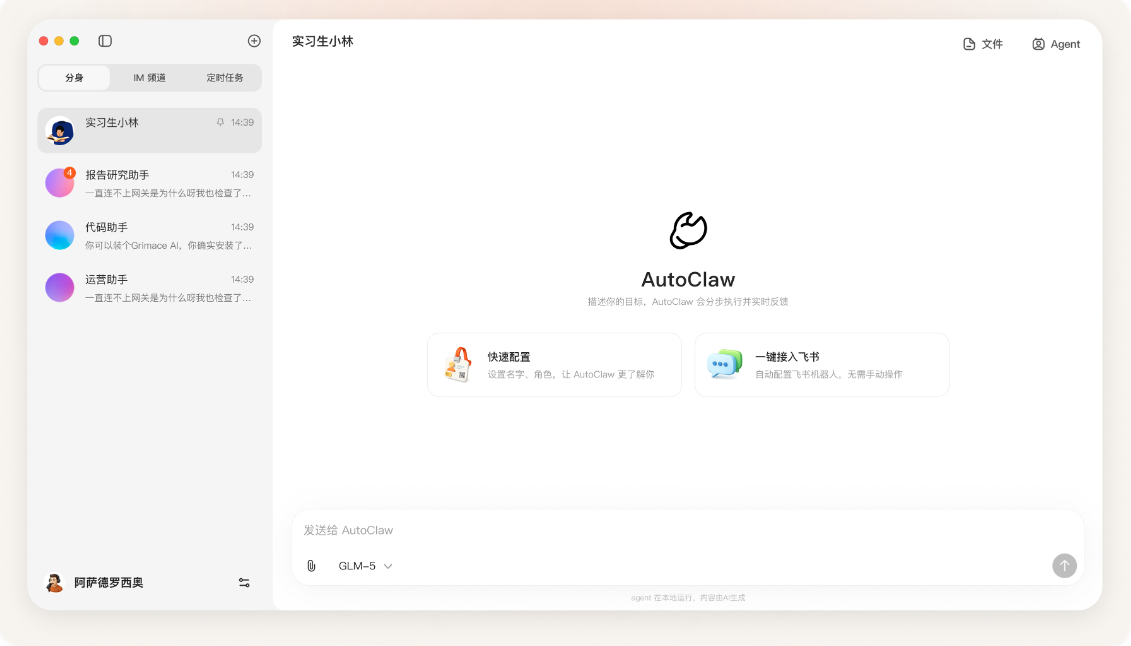1131x646 pixels.
Task: Open the Agent button in header
Action: coord(1056,44)
